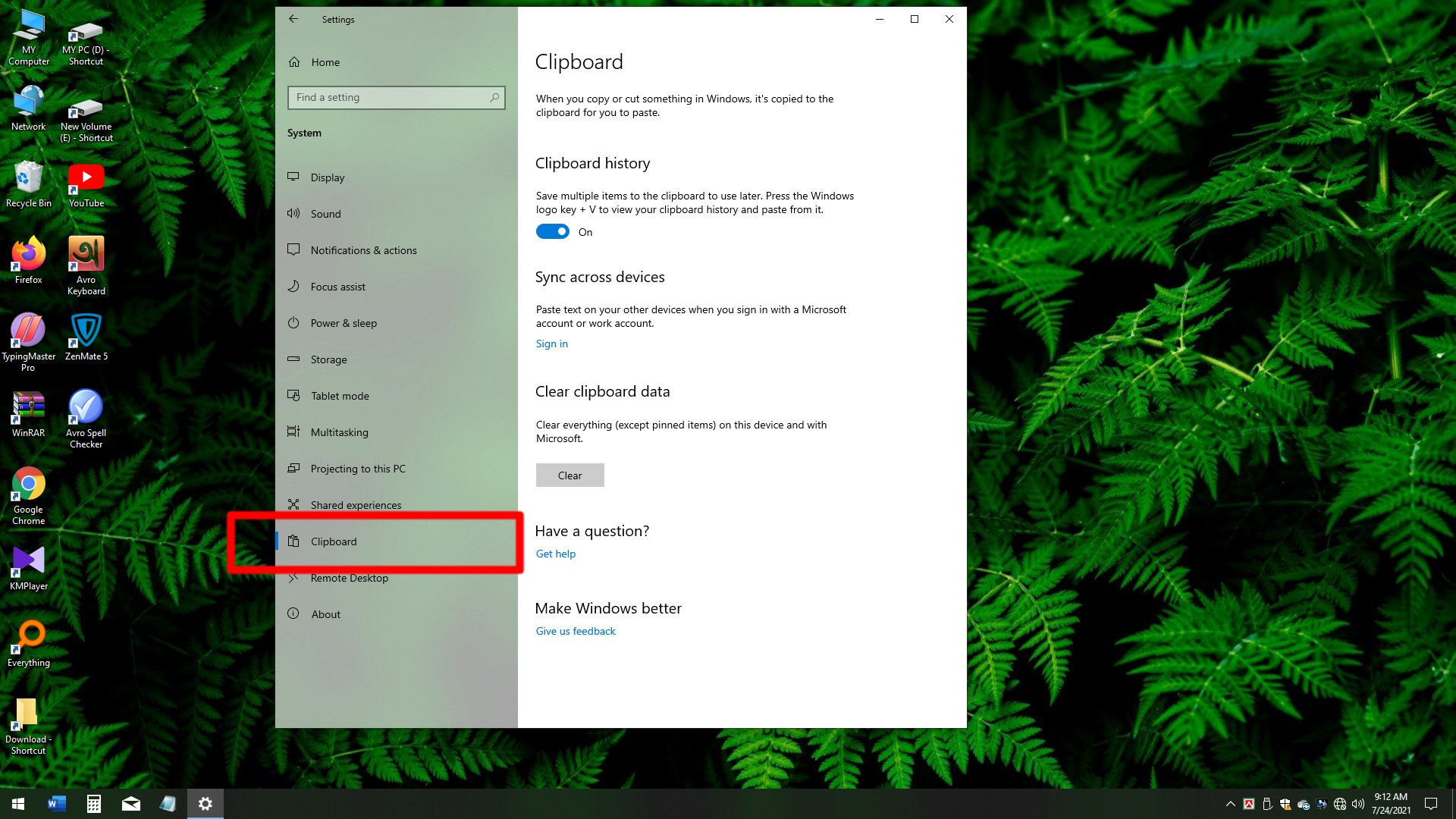
Task: Show hidden system tray icons
Action: (x=1230, y=804)
